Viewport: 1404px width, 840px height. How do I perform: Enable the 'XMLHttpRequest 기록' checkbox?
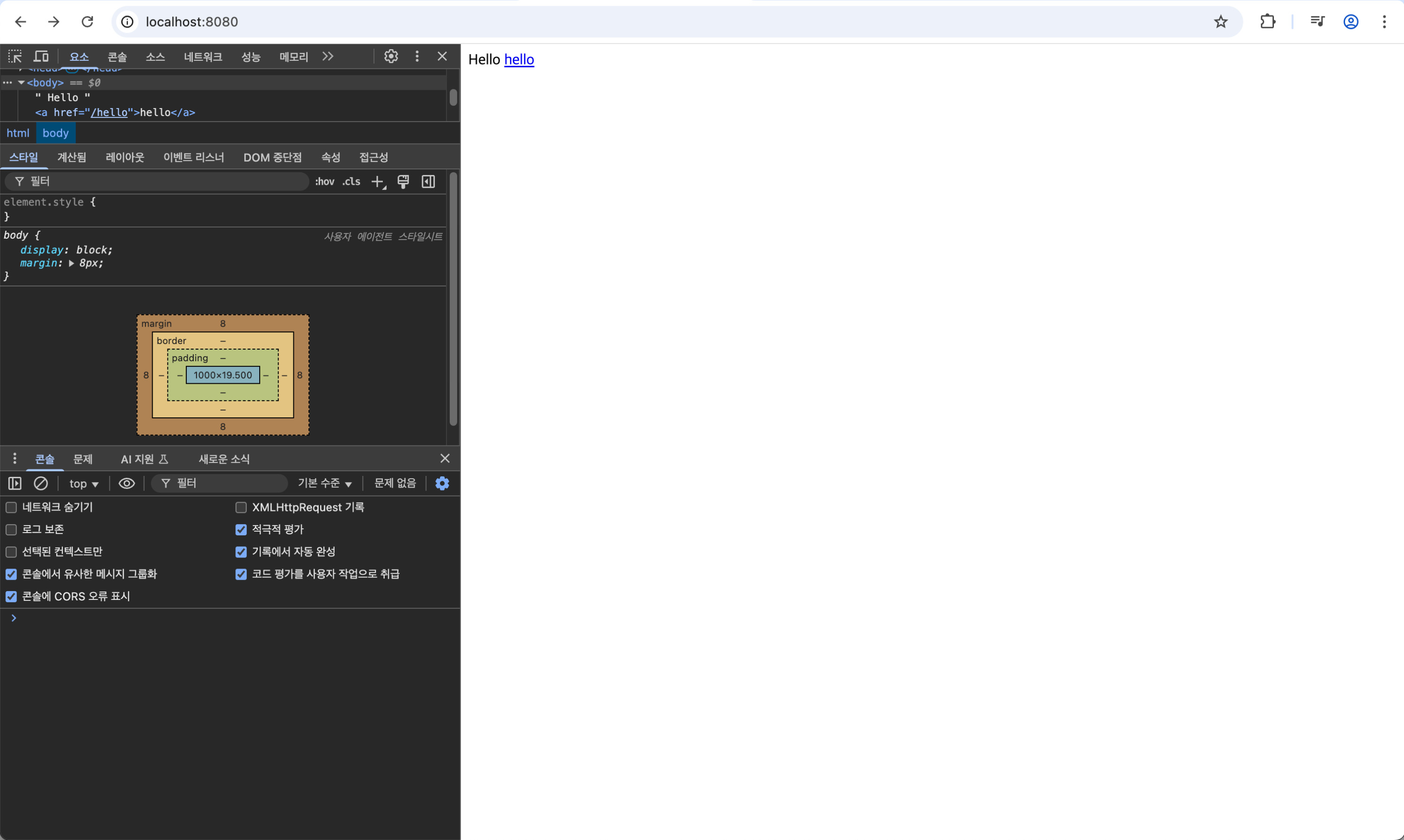pos(241,507)
